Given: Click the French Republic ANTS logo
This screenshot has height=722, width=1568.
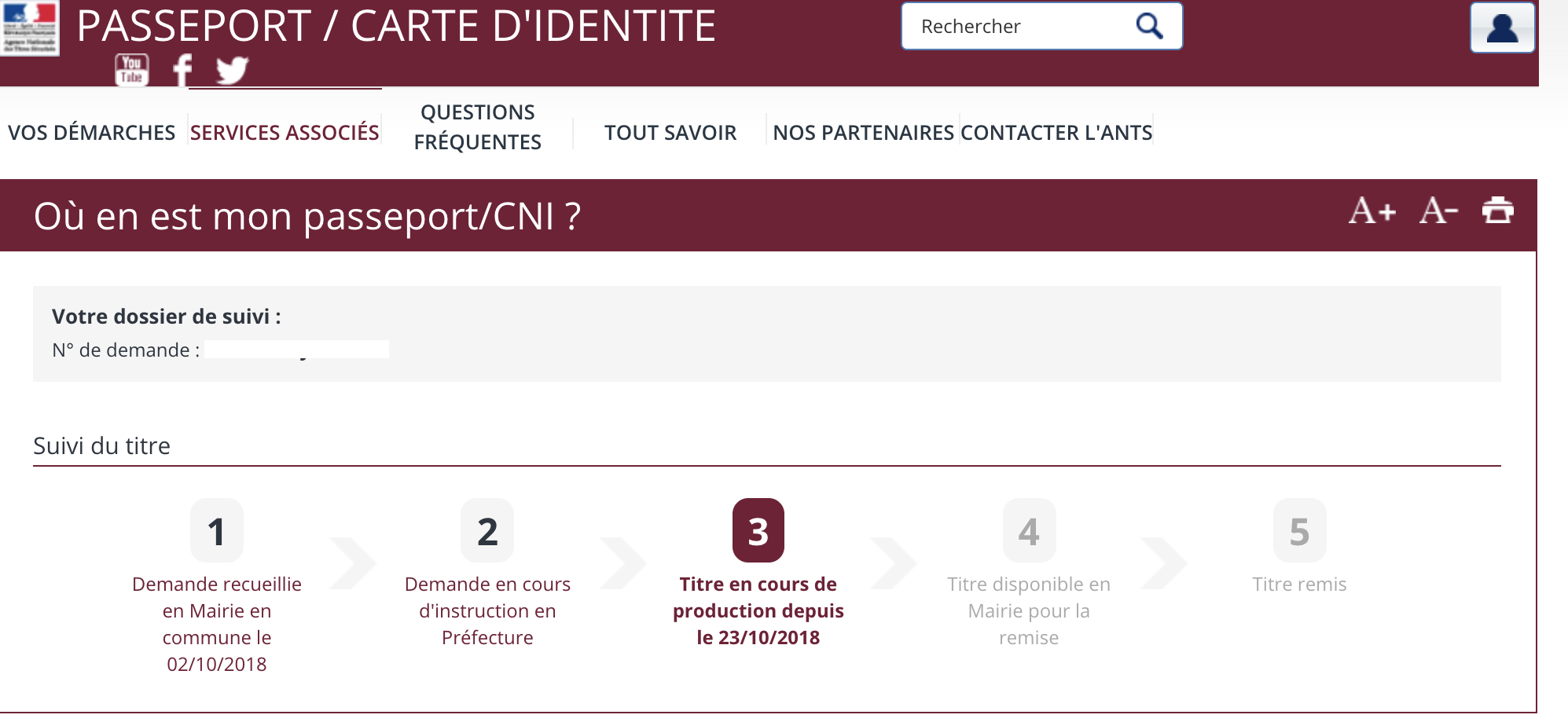Looking at the screenshot, I should [30, 27].
